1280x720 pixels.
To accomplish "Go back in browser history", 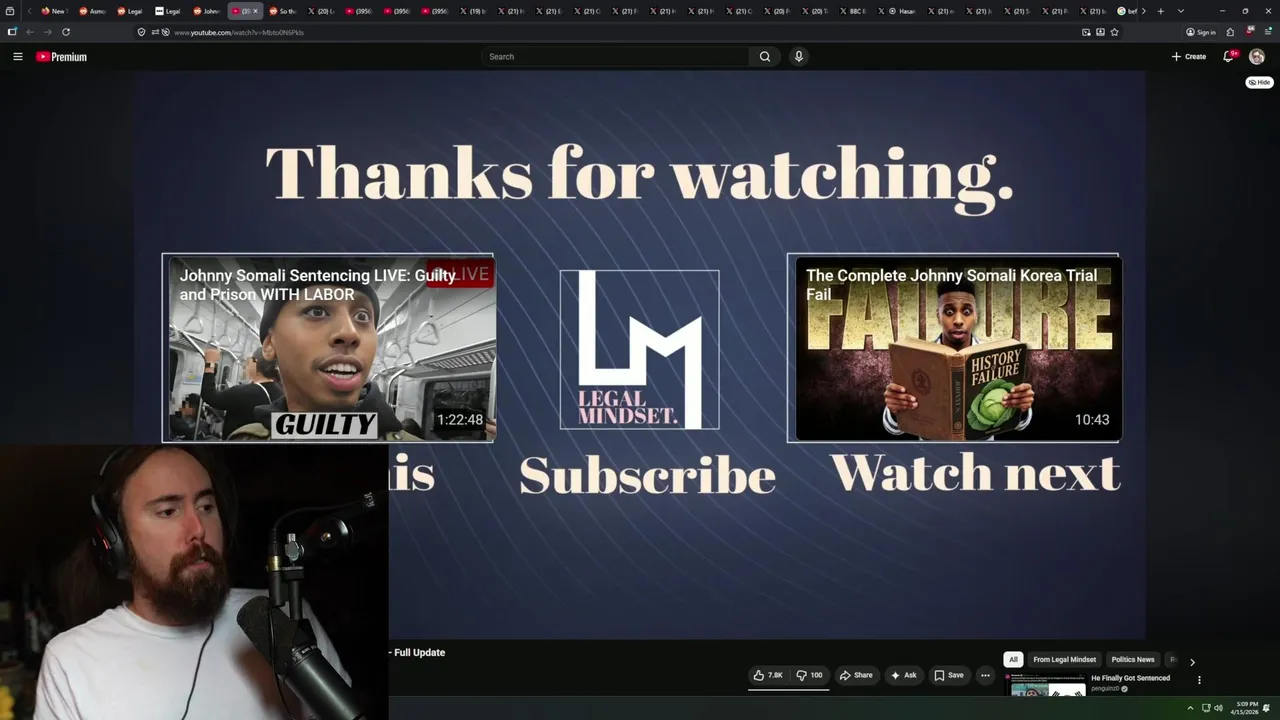I will (x=30, y=32).
